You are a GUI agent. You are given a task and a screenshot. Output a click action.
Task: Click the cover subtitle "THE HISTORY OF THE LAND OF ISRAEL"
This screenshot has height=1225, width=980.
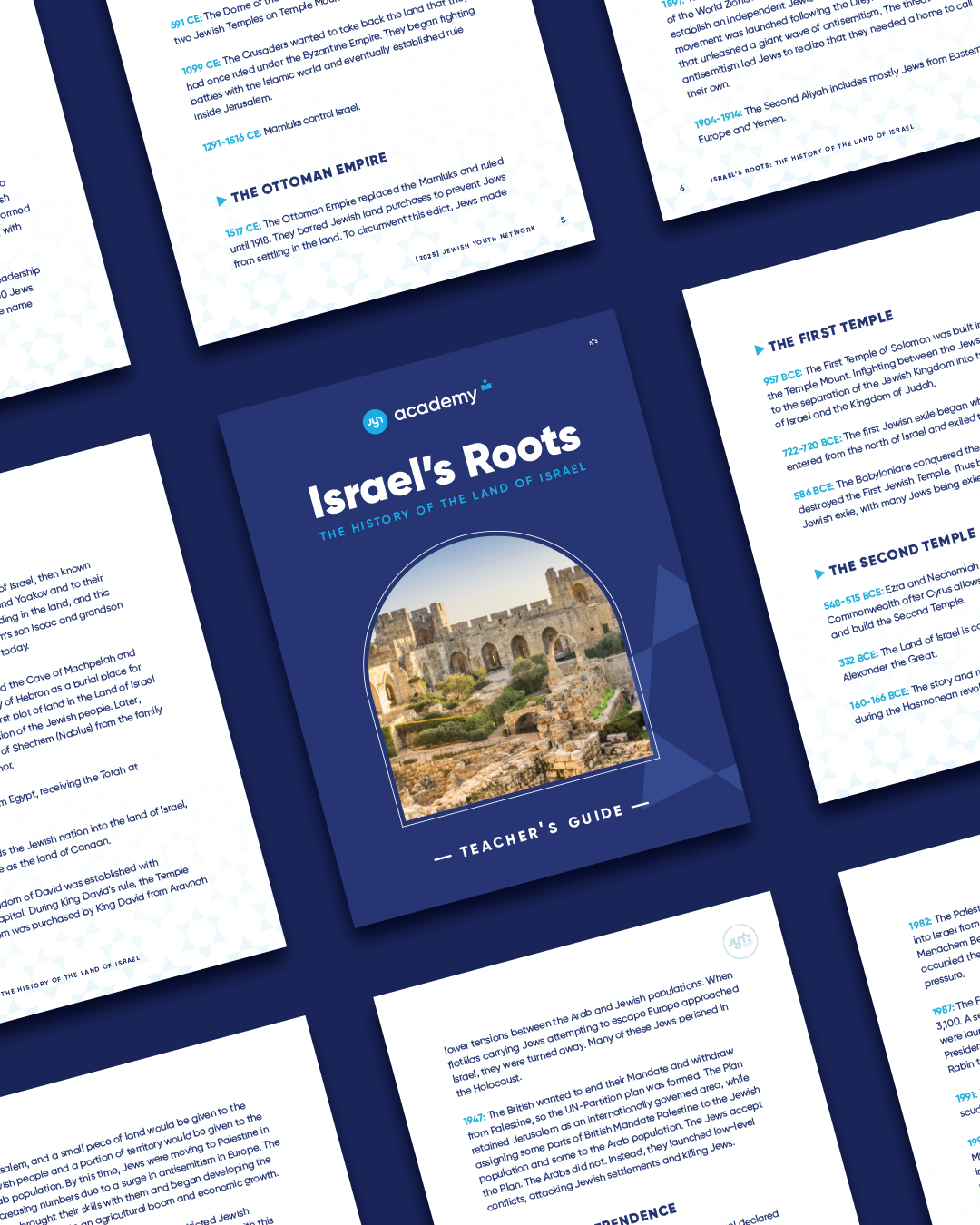pos(454,502)
